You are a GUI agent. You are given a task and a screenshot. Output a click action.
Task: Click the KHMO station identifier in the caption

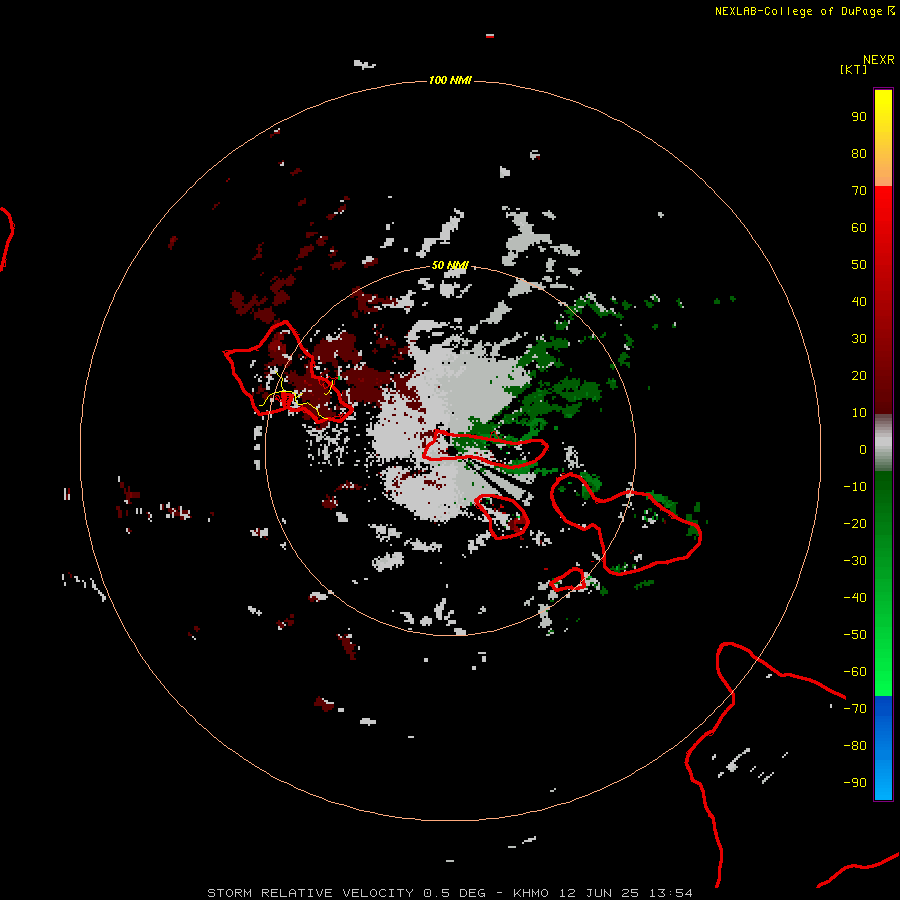(532, 893)
